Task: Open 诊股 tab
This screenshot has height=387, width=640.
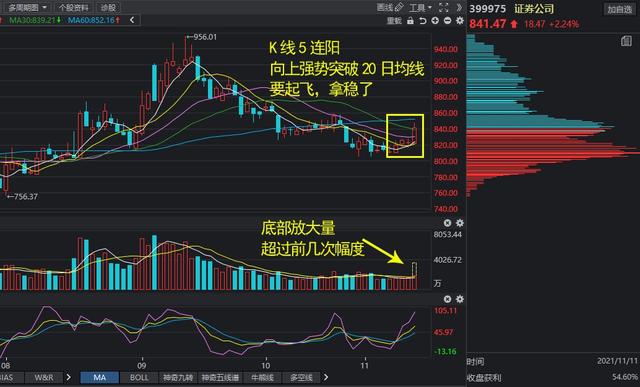Action: point(108,7)
